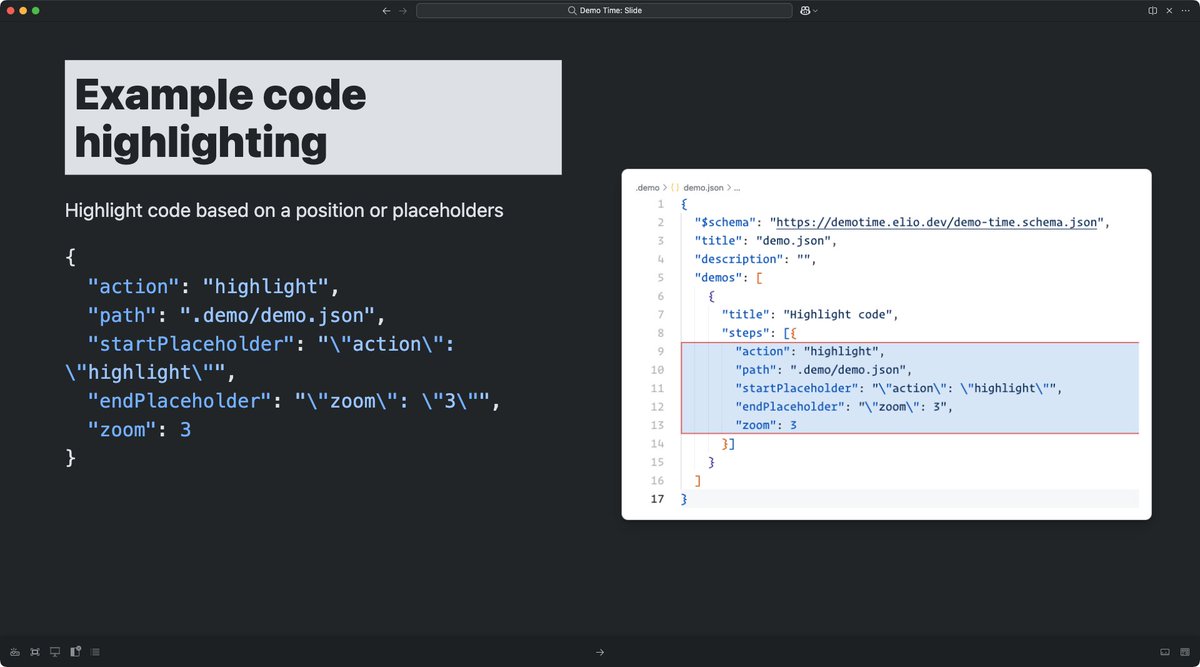Show the slide list icon in bottom bar
The width and height of the screenshot is (1200, 667).
[x=95, y=652]
